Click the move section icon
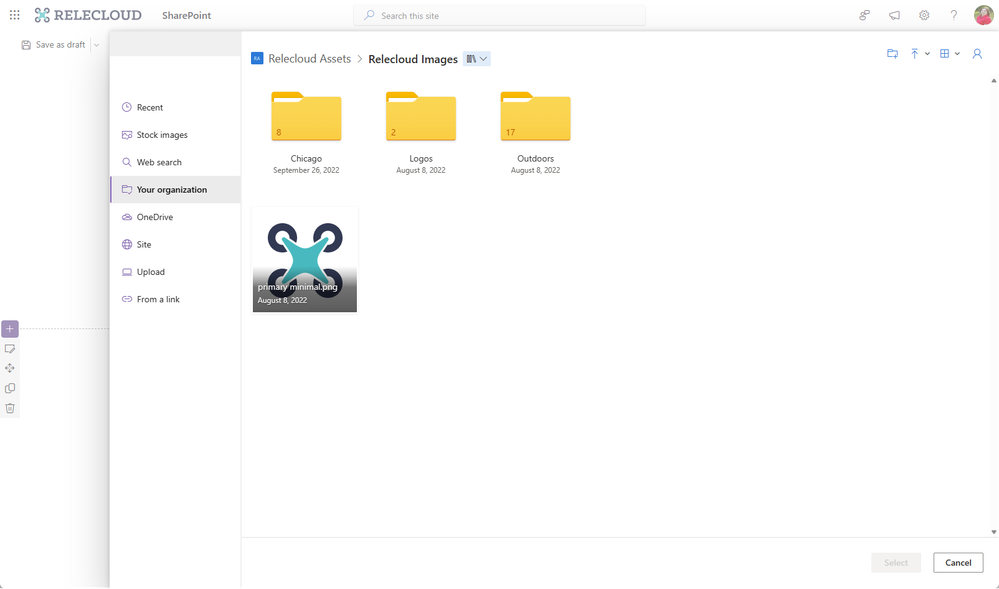The width and height of the screenshot is (999, 589). click(10, 368)
